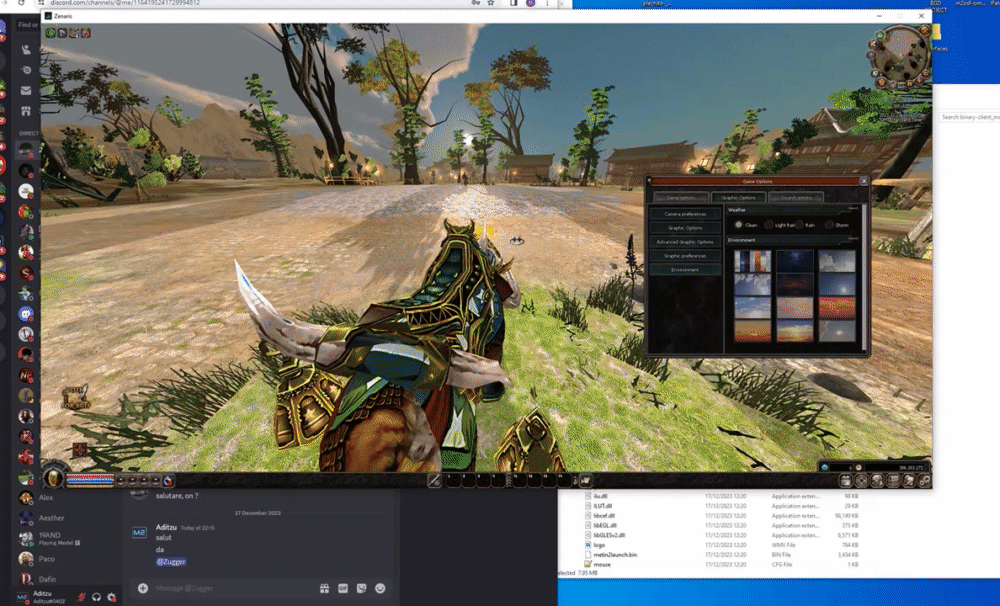Choose the grey cloudy sky thumbnail, top row
Image resolution: width=1000 pixels, height=606 pixels.
(837, 261)
